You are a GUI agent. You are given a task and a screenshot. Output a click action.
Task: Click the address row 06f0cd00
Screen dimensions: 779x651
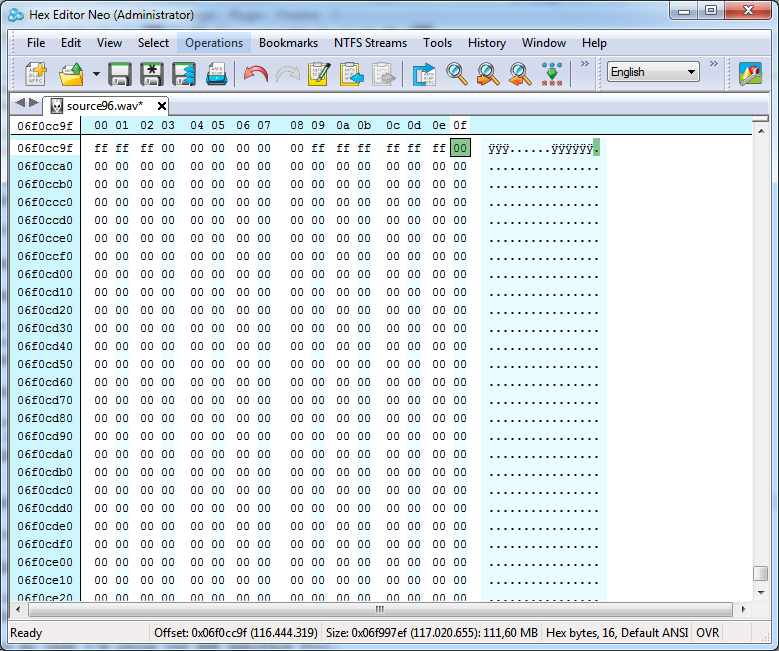click(x=45, y=274)
